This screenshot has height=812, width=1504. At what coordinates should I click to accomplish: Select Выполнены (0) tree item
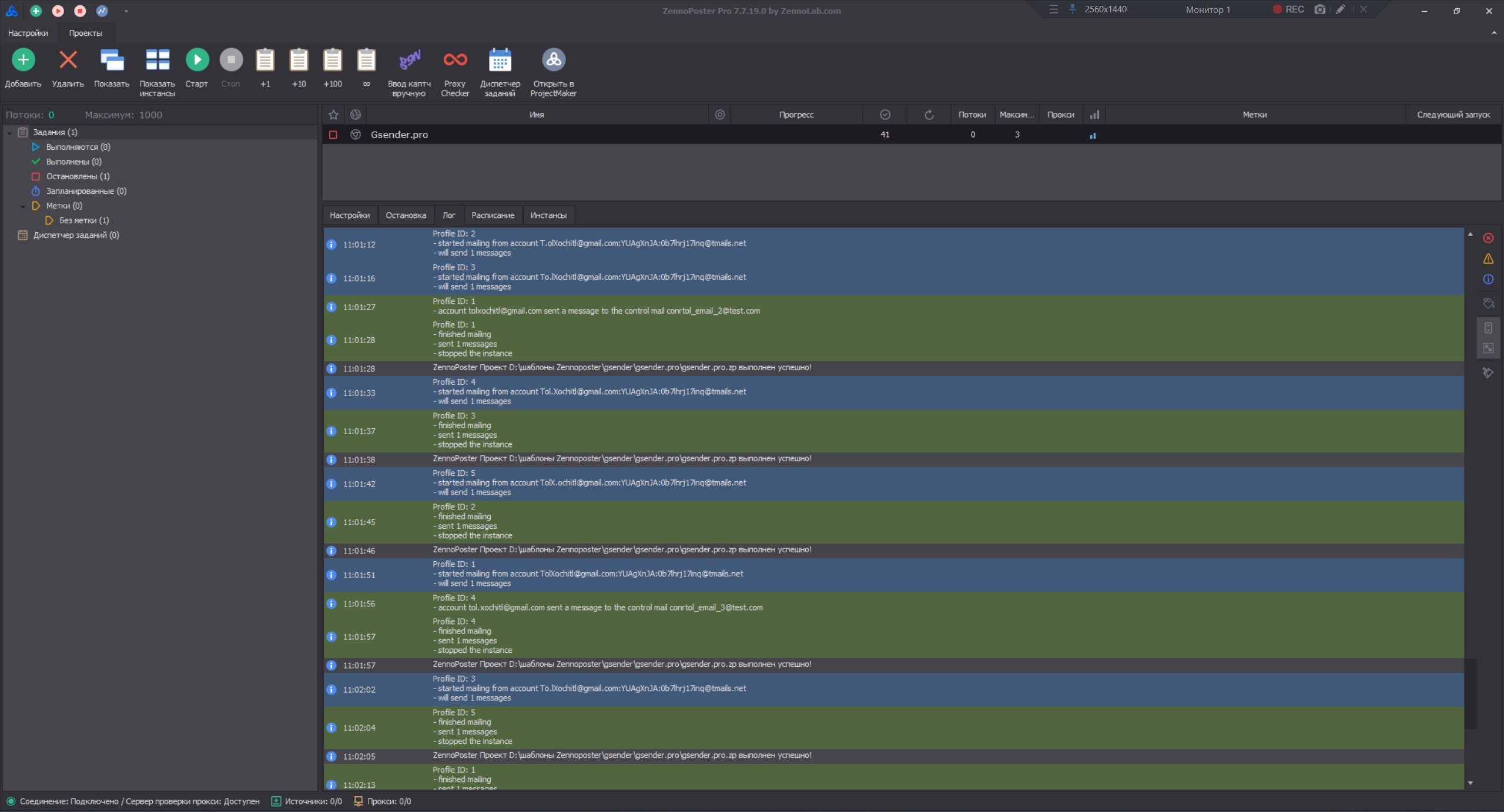(74, 162)
